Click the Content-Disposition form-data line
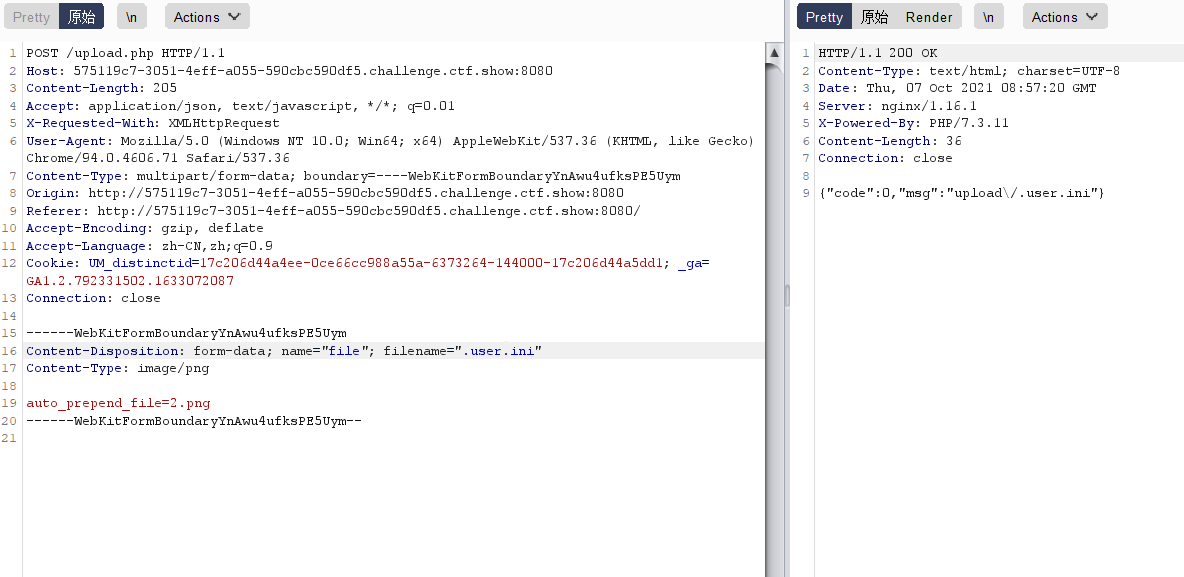The height and width of the screenshot is (577, 1184). coord(284,351)
